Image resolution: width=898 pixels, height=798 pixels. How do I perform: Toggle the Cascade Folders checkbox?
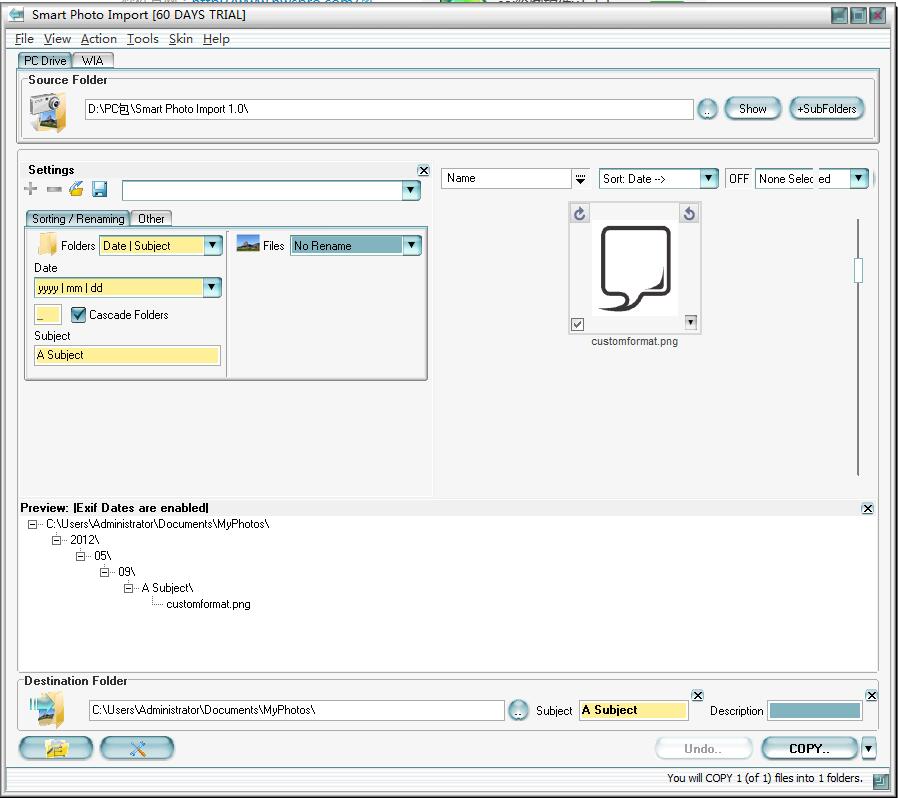pyautogui.click(x=78, y=315)
